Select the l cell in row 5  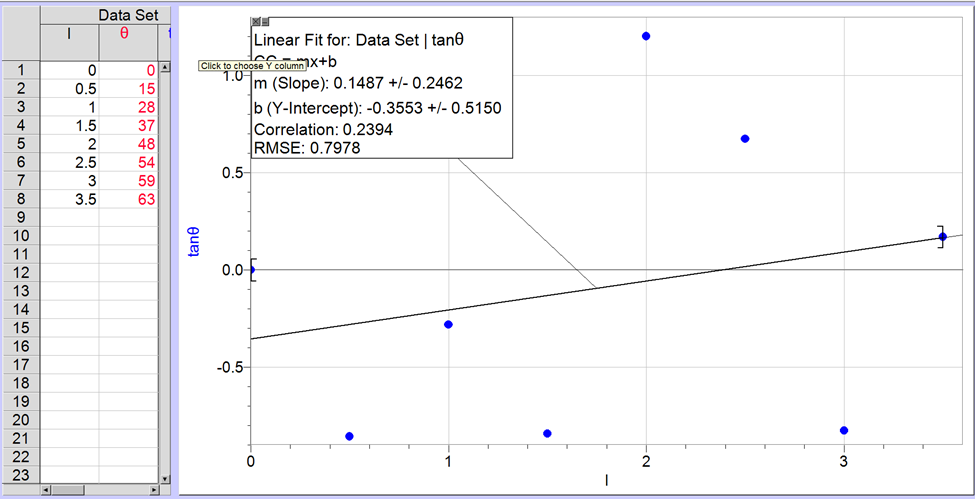click(x=70, y=144)
